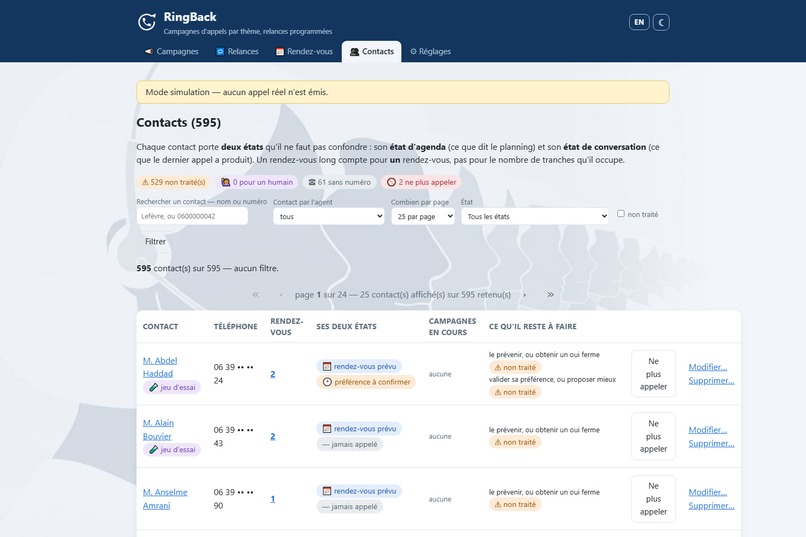Click Supprimer link for Abdel Haddad

click(711, 381)
